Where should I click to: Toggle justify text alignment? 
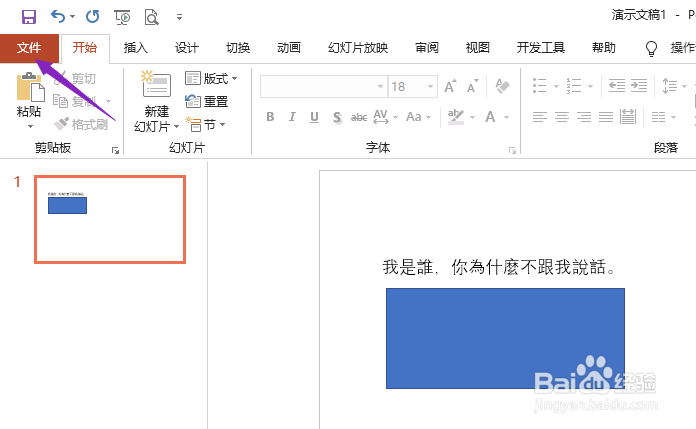coord(606,117)
